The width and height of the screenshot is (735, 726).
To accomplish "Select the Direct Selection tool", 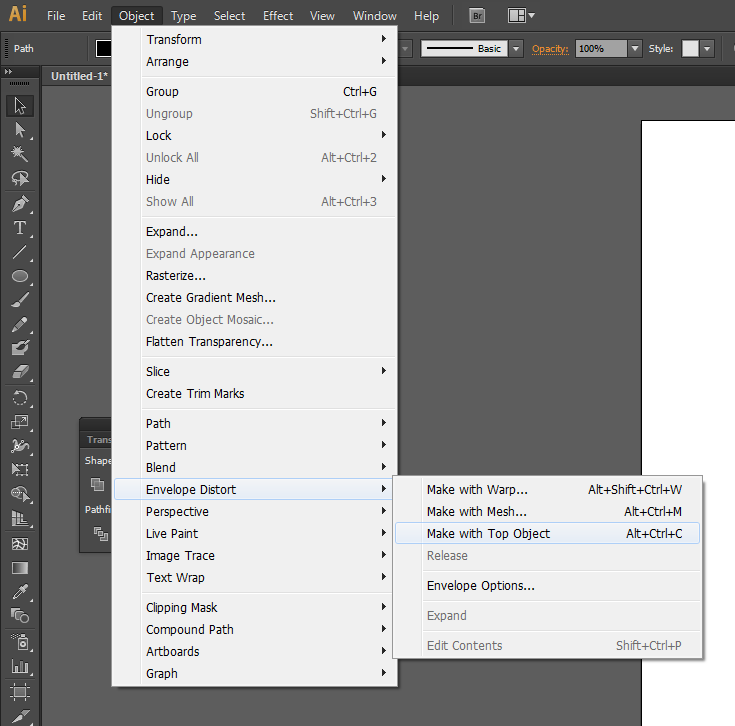I will tap(19, 130).
